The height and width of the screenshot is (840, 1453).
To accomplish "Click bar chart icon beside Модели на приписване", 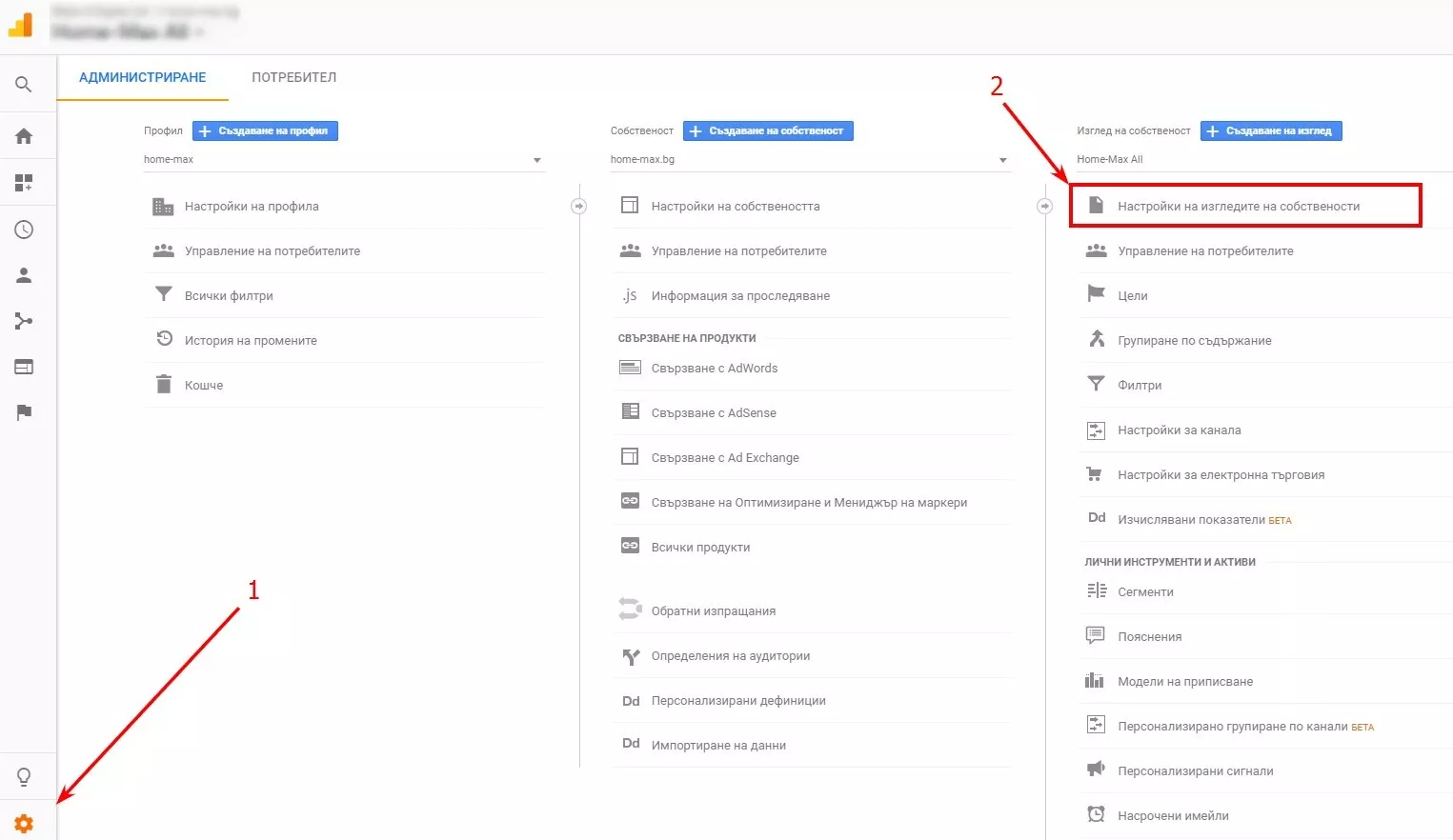I will (1094, 680).
